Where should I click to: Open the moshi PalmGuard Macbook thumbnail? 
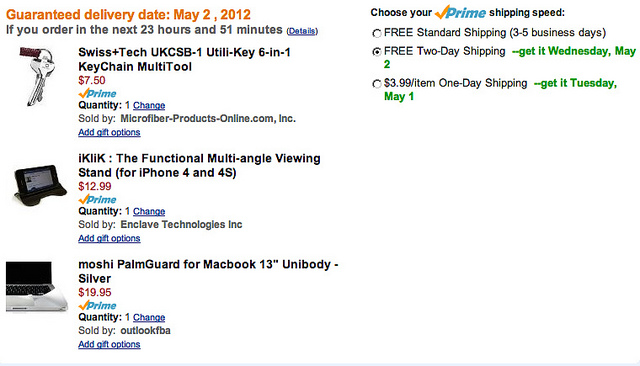click(37, 287)
